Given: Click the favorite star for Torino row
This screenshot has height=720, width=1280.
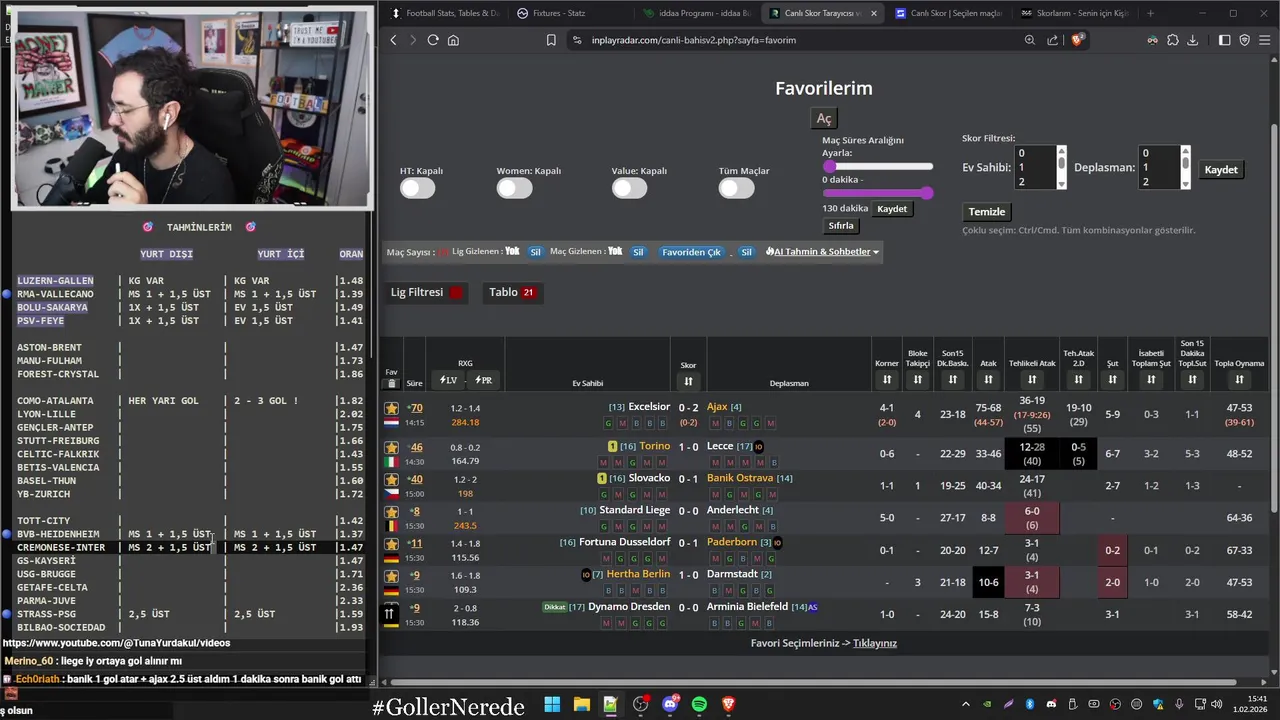Looking at the screenshot, I should pos(391,447).
